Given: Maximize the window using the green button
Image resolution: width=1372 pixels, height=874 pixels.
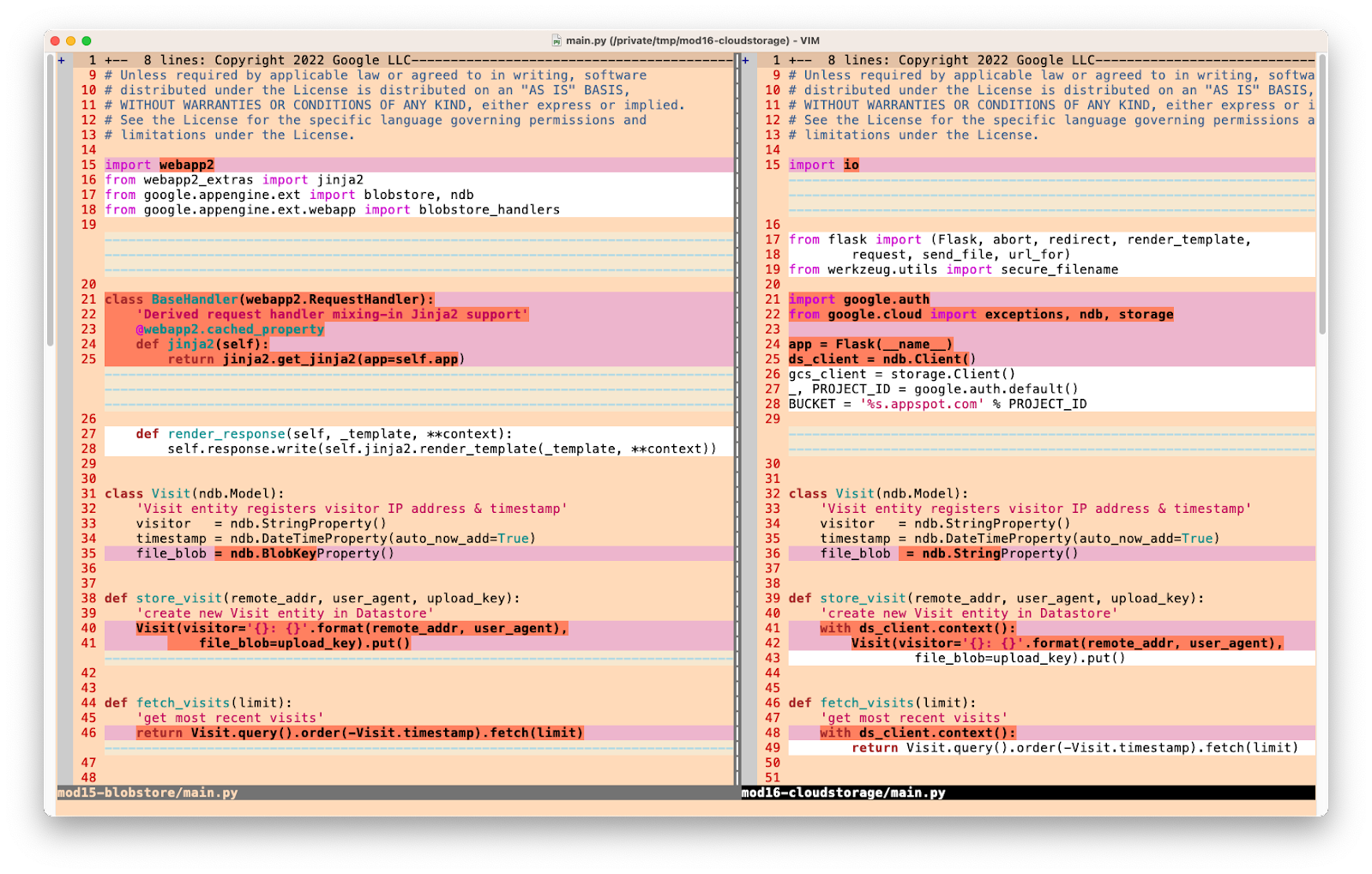Looking at the screenshot, I should [87, 40].
